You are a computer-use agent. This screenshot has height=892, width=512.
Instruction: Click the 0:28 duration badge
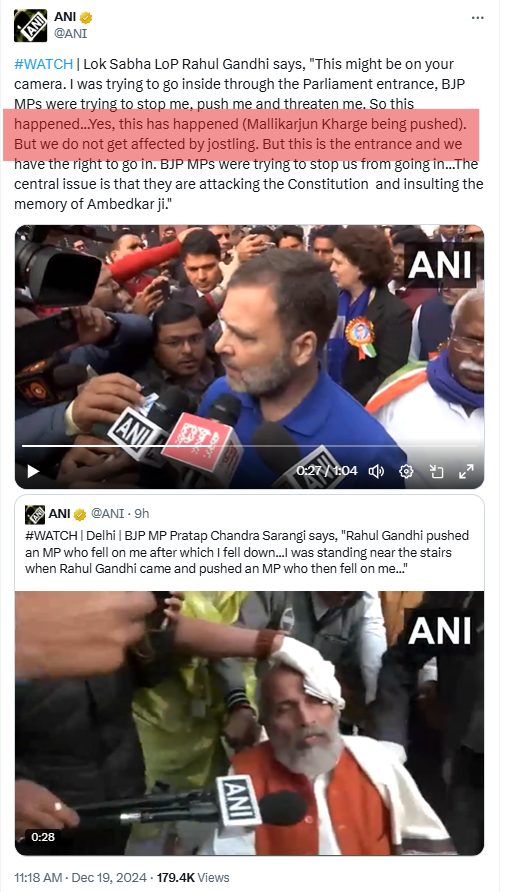click(x=43, y=837)
